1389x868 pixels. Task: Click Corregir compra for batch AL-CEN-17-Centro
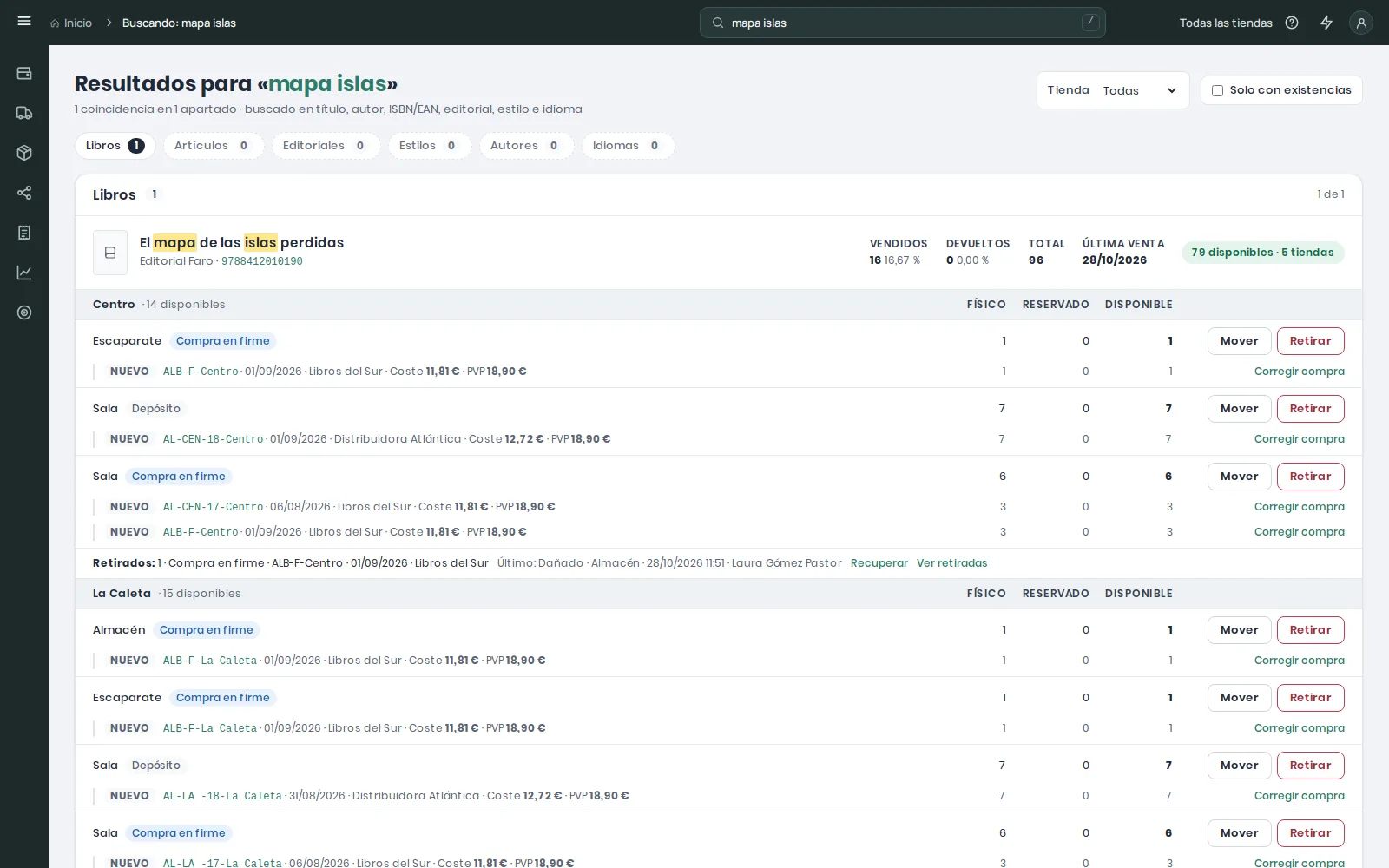(1299, 507)
